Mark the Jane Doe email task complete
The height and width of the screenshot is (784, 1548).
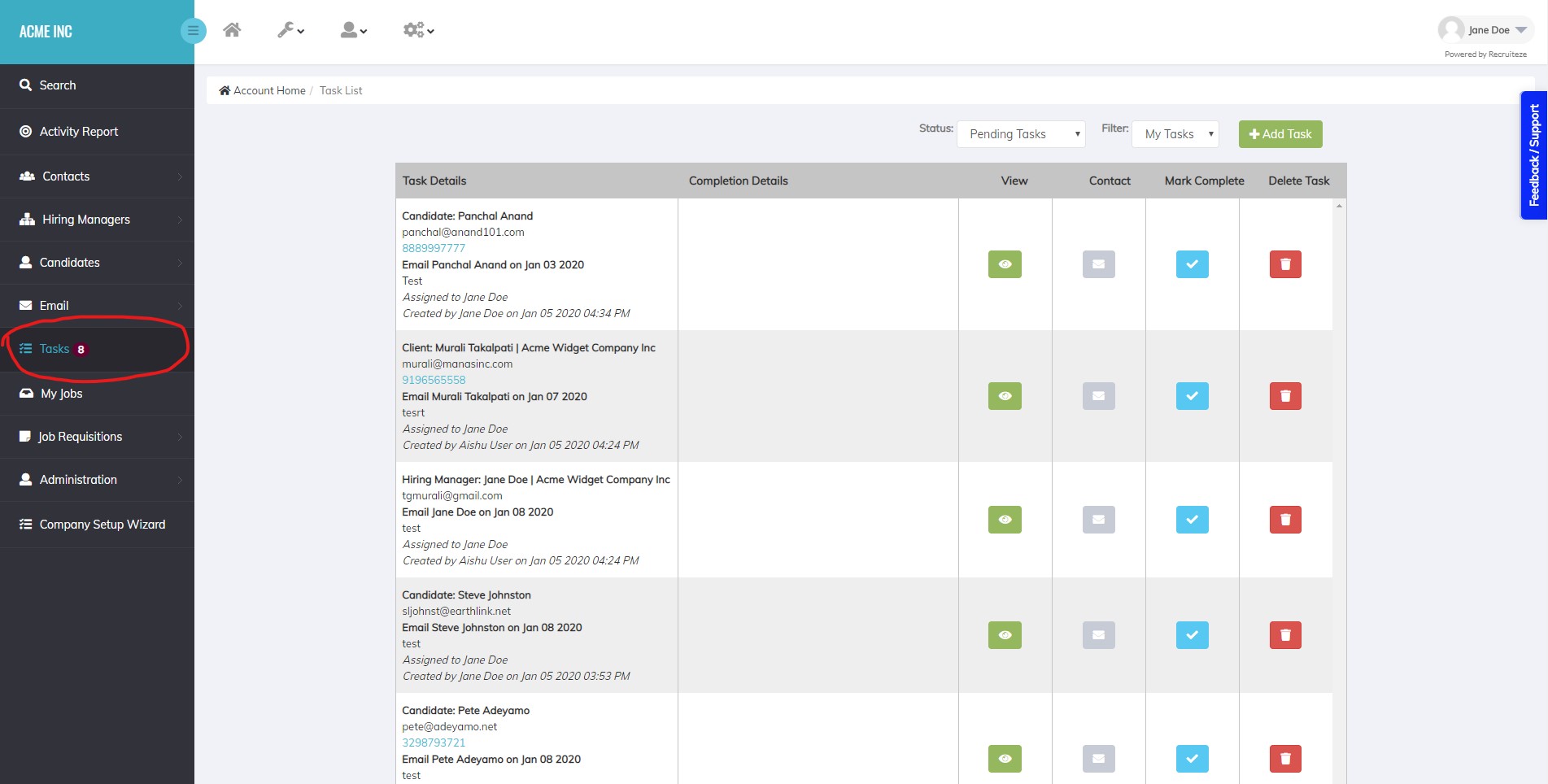click(x=1192, y=520)
